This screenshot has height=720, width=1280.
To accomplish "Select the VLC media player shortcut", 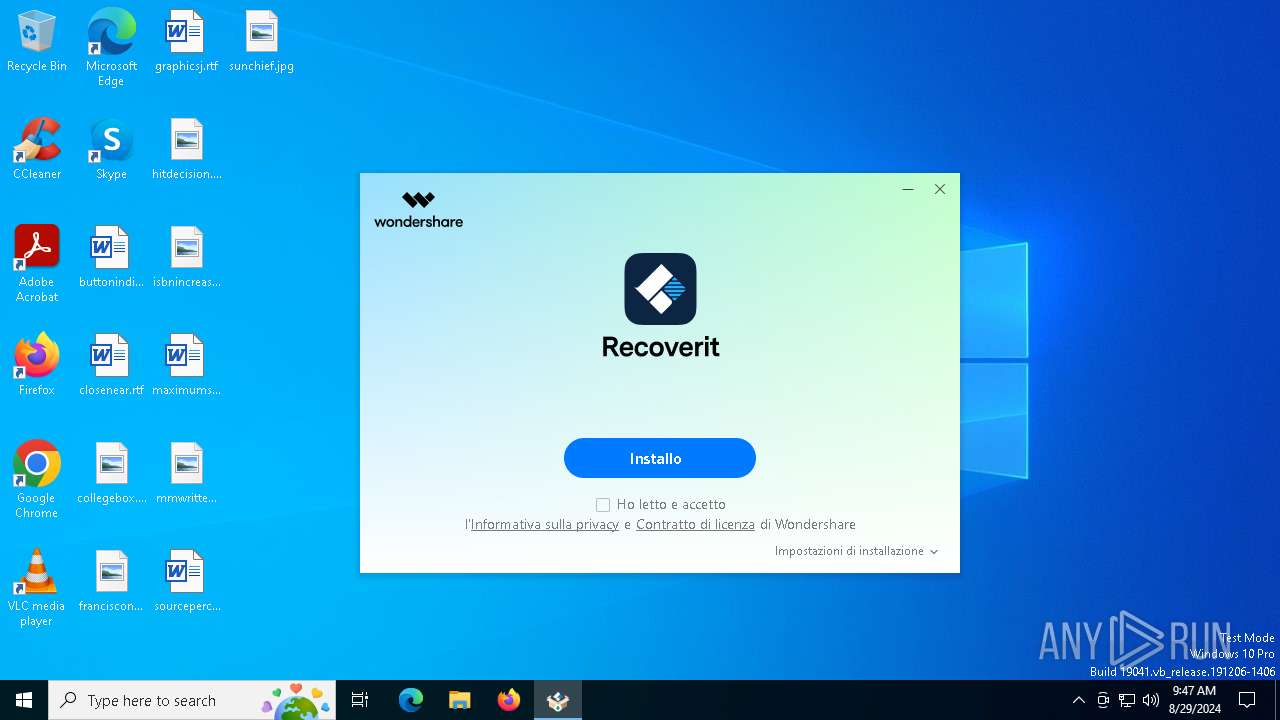I will 37,588.
